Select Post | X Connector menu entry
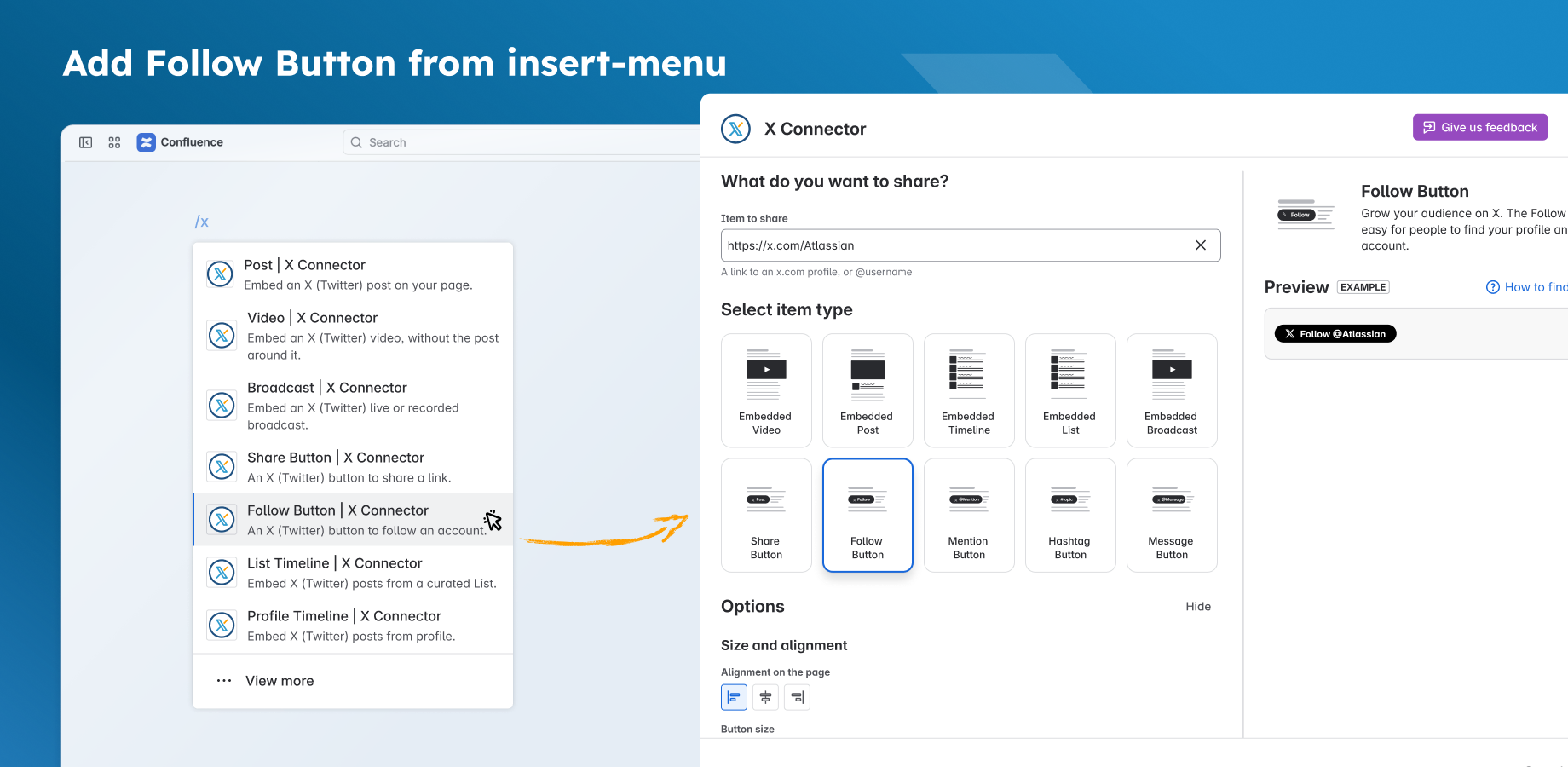The image size is (1568, 767). 353,274
